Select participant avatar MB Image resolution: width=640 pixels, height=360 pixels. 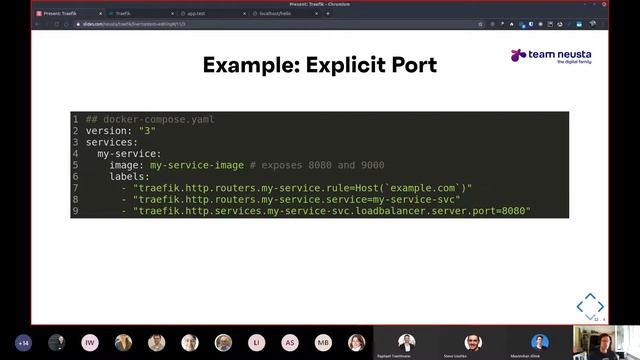coord(323,343)
